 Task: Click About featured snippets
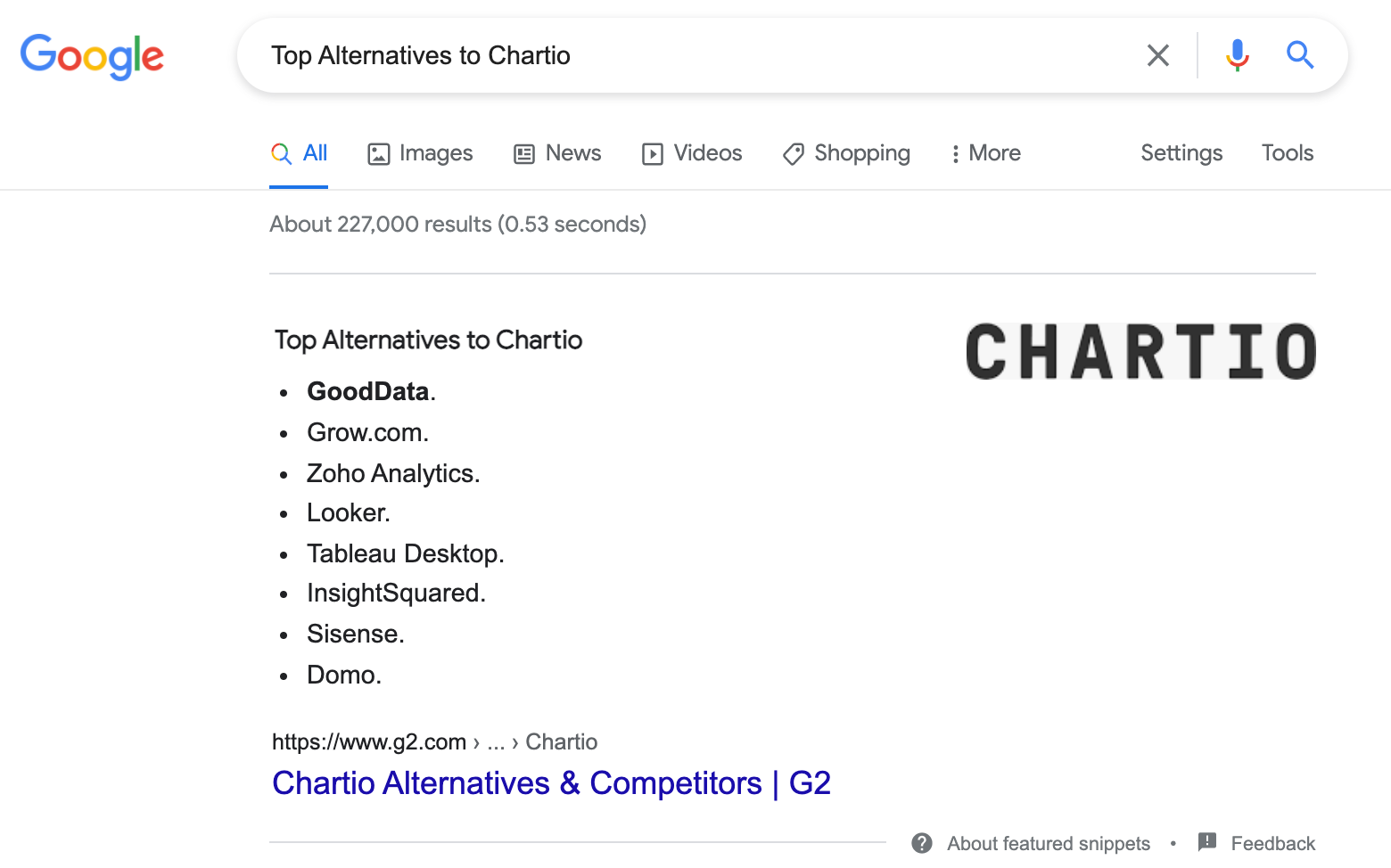(x=1048, y=842)
